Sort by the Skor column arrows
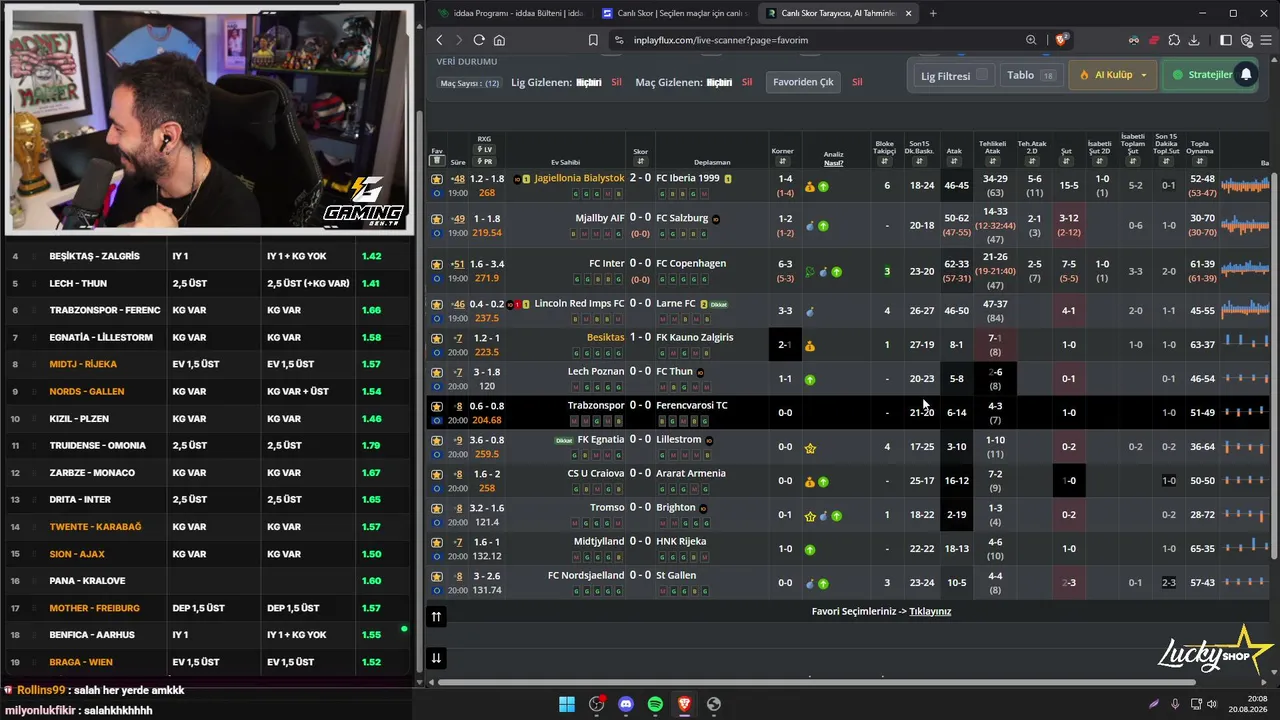 (x=640, y=162)
